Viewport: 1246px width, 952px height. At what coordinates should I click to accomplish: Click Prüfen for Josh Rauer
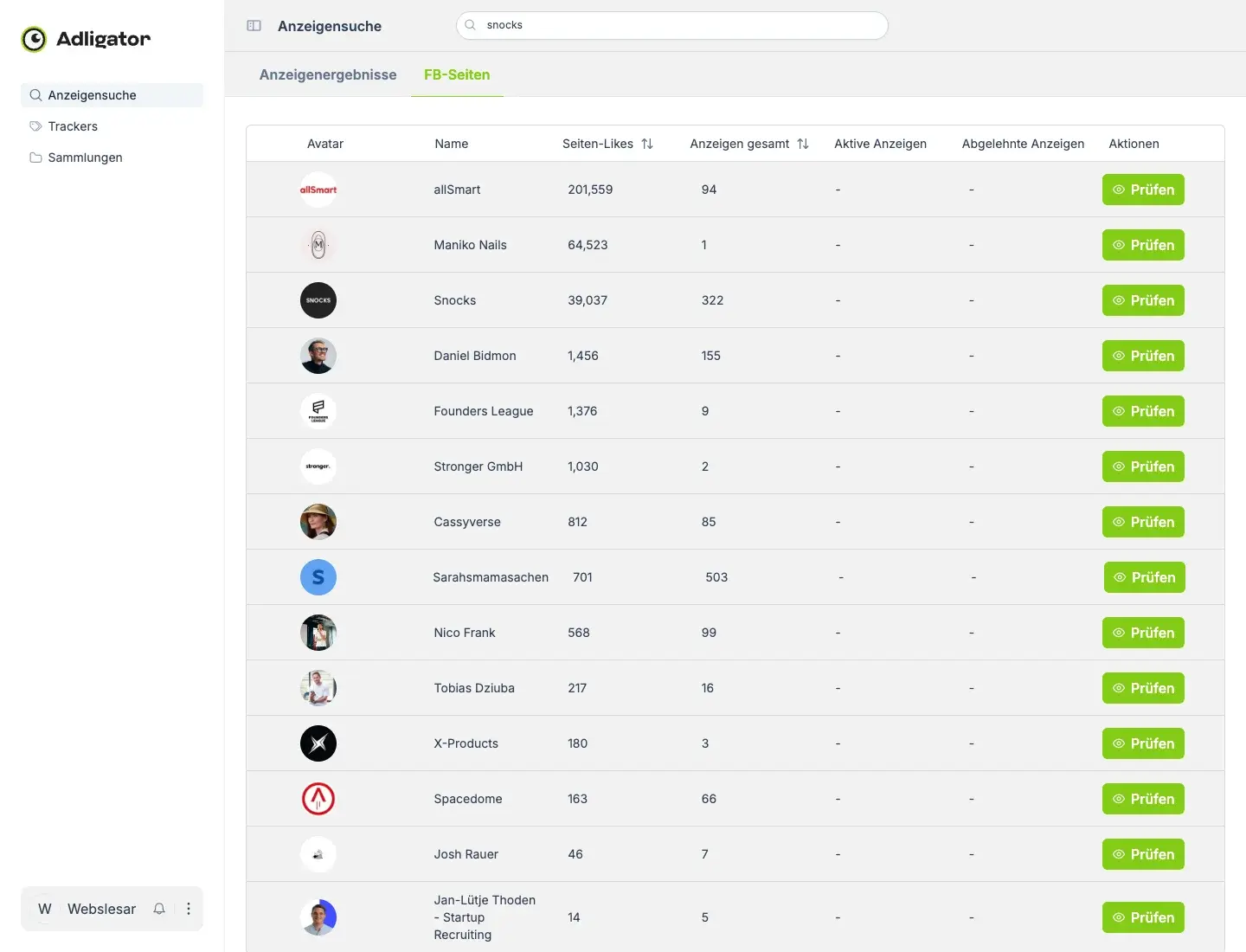click(x=1143, y=854)
